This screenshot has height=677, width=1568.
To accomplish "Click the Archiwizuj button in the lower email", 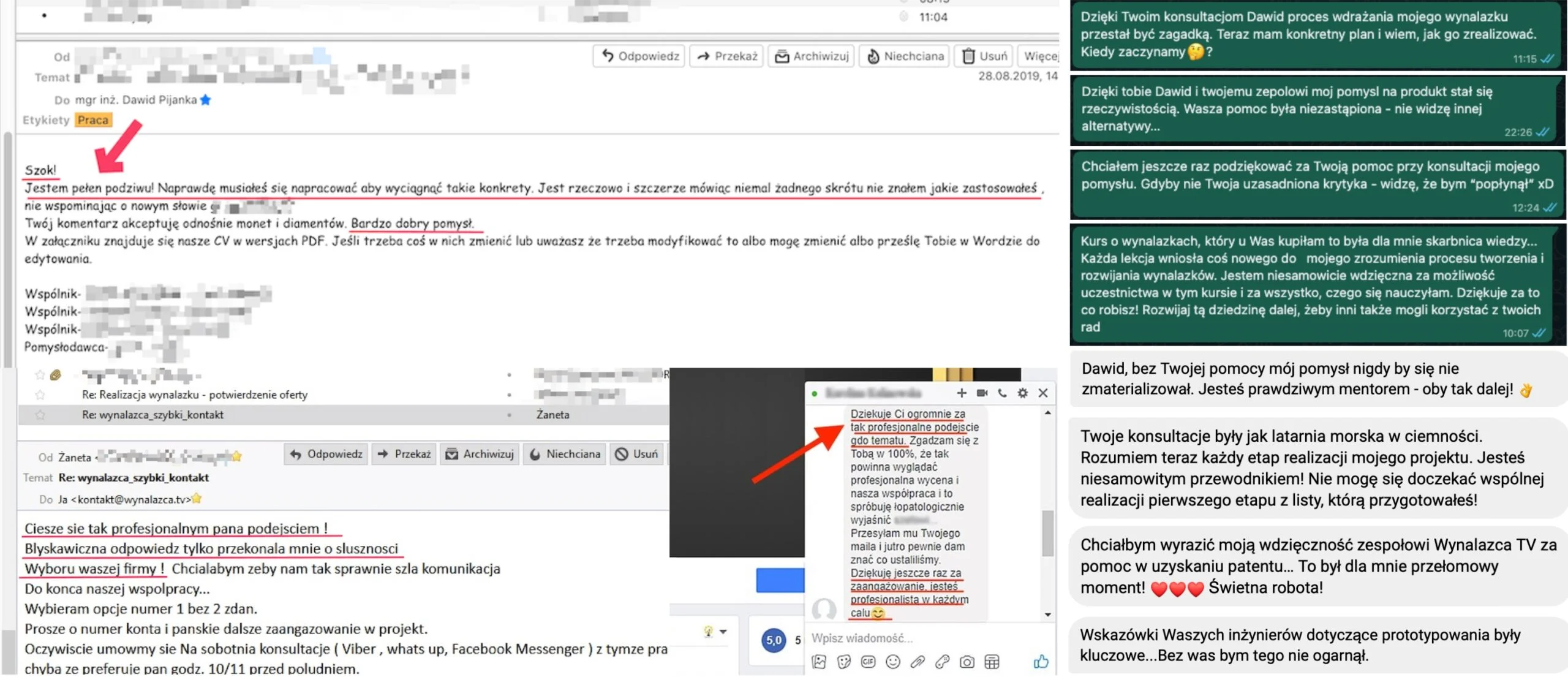I will point(480,454).
